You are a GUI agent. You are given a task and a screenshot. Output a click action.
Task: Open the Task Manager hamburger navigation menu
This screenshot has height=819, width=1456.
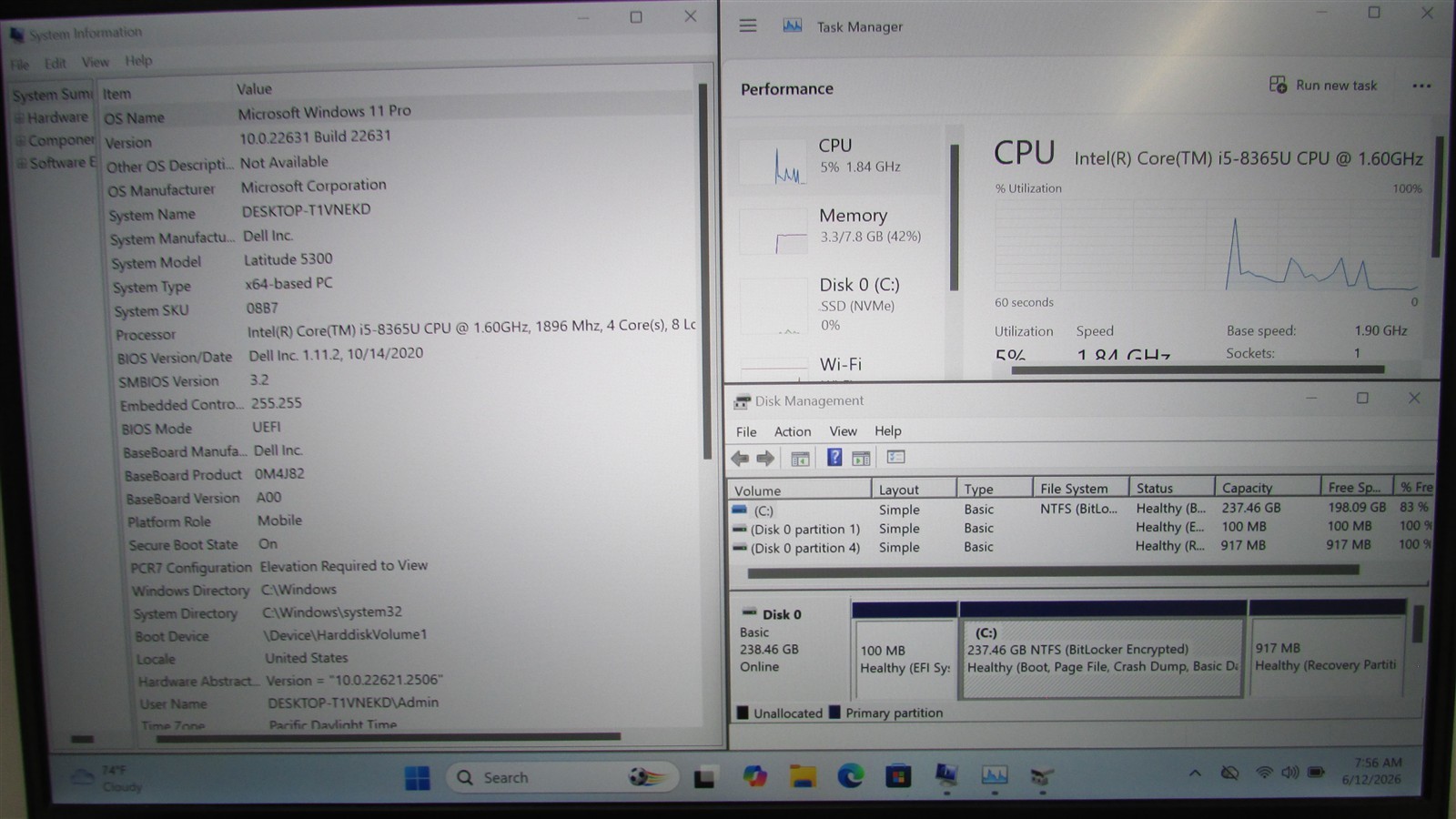tap(748, 25)
